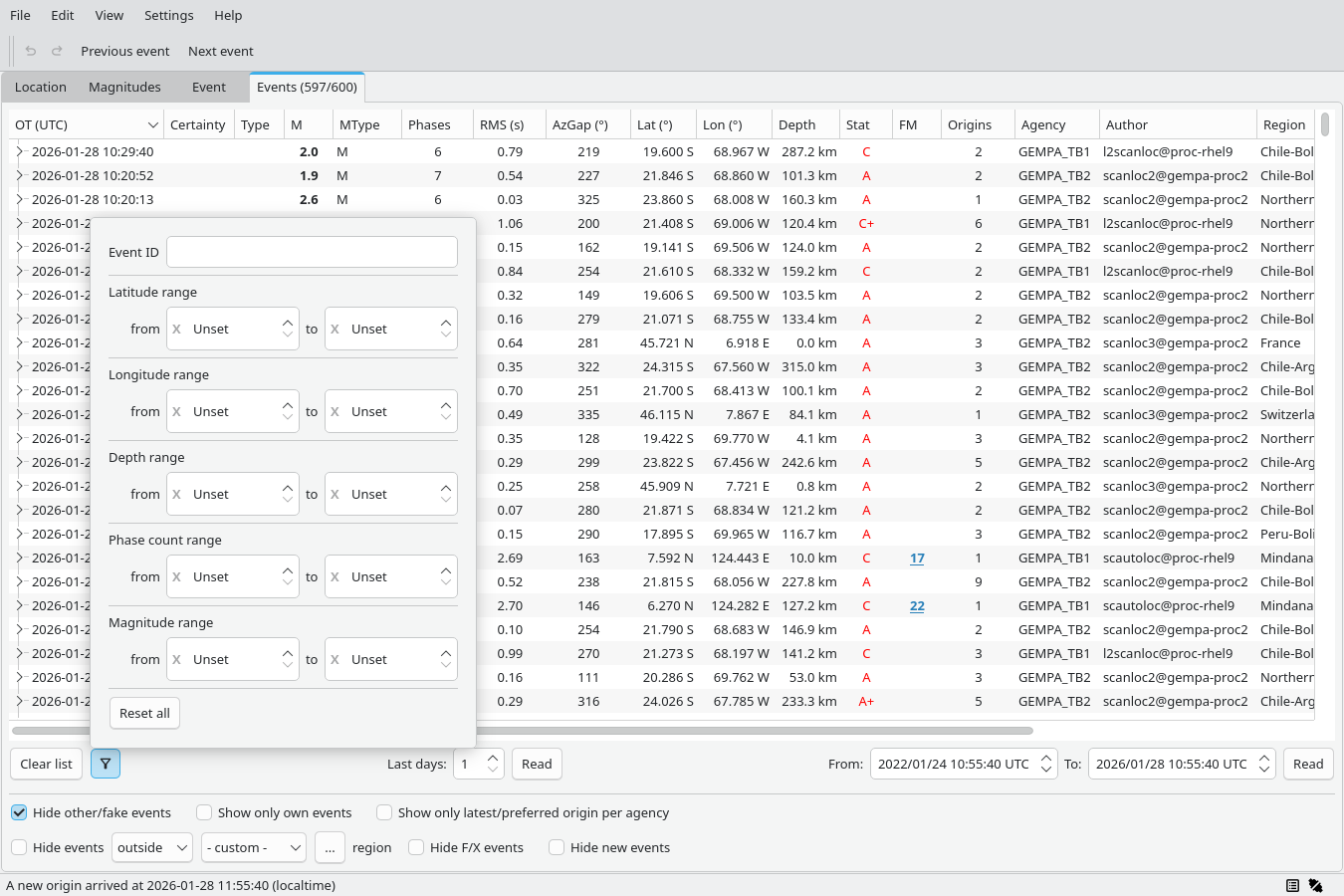
Task: Open focal mechanism link 17
Action: (x=917, y=558)
